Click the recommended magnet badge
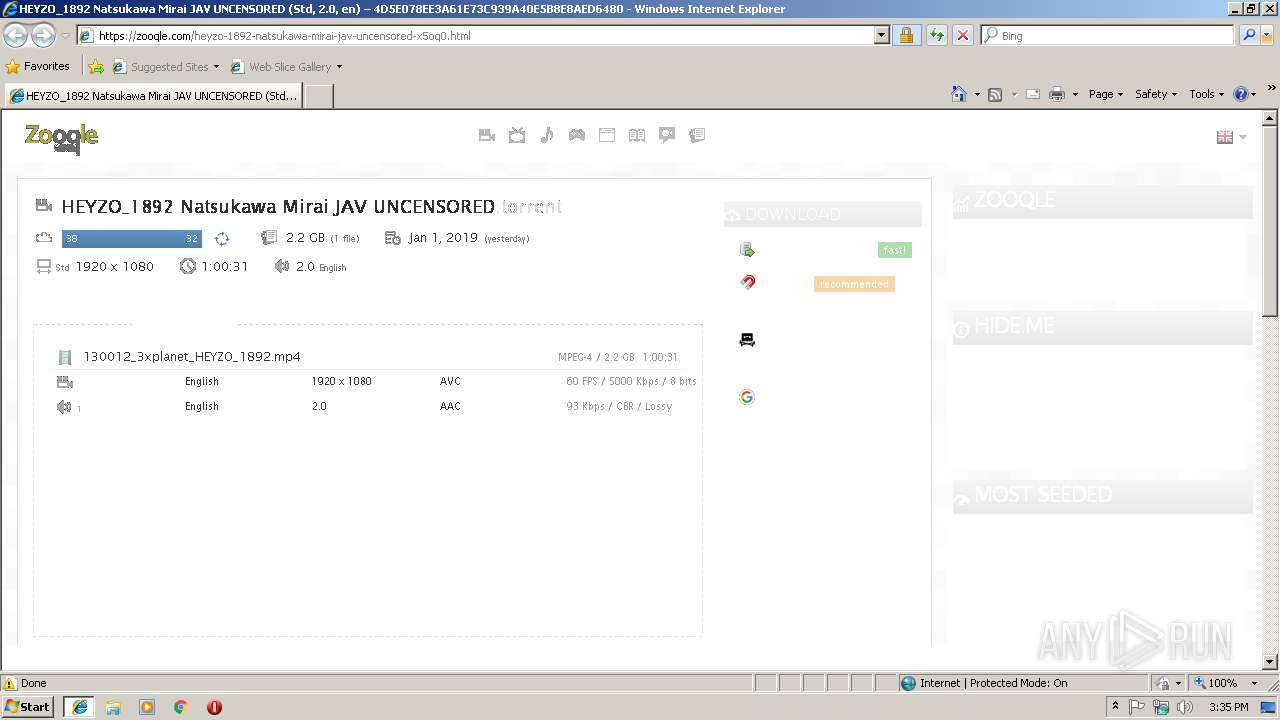This screenshot has width=1280, height=720. 854,284
